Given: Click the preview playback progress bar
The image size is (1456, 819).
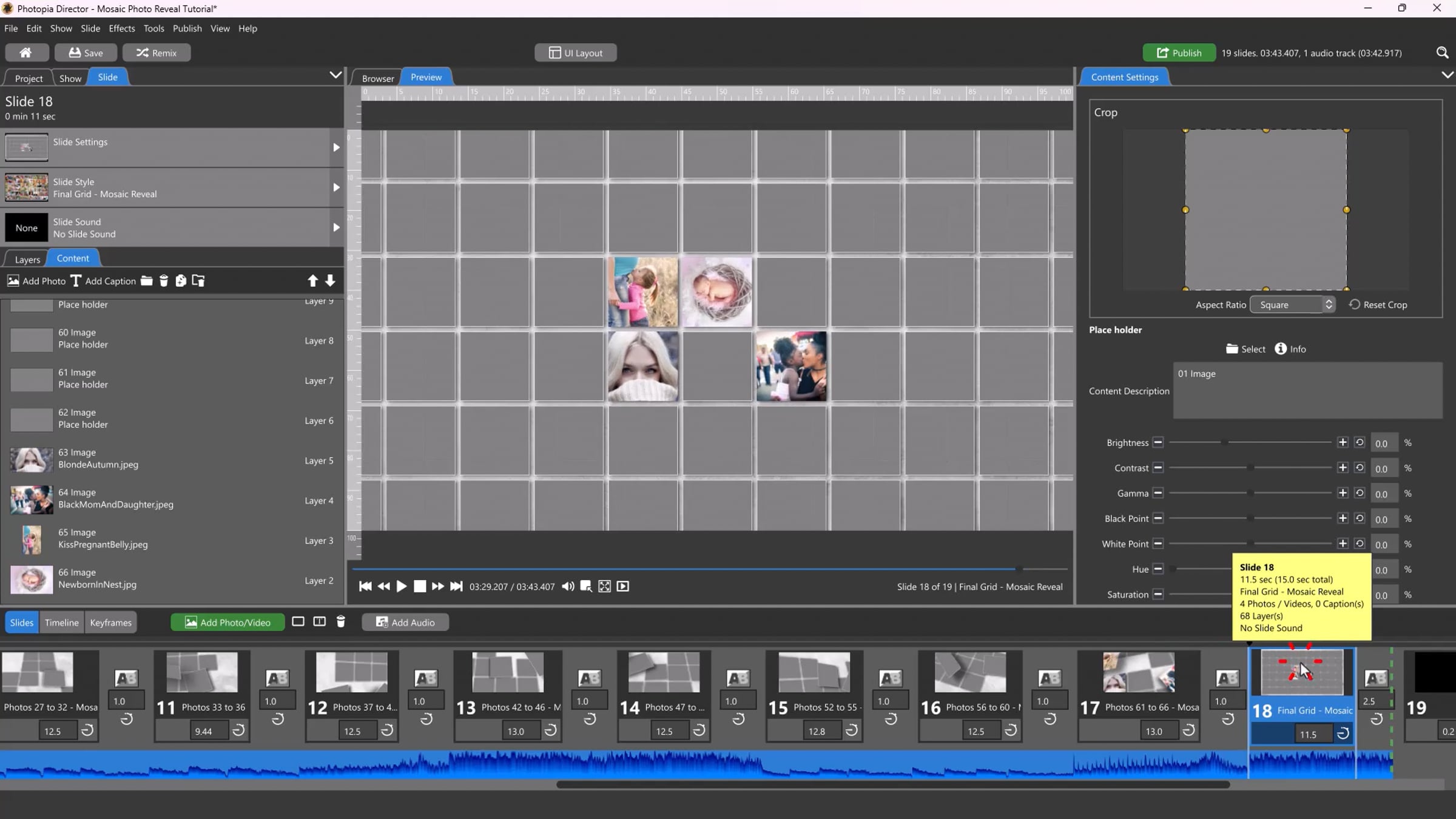Looking at the screenshot, I should tap(710, 569).
